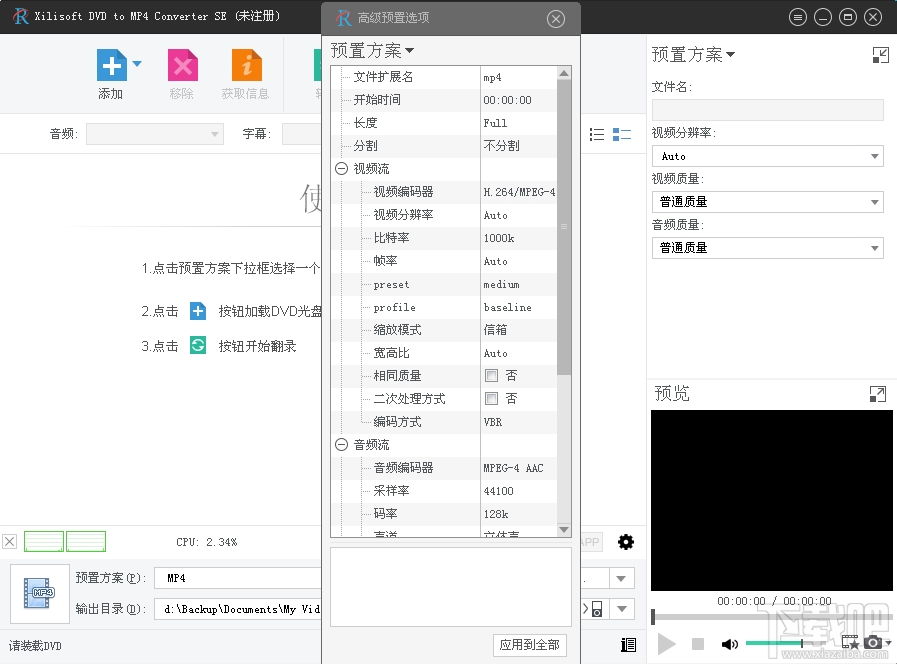Mute the preview volume speaker icon
This screenshot has width=897, height=664.
pos(729,645)
